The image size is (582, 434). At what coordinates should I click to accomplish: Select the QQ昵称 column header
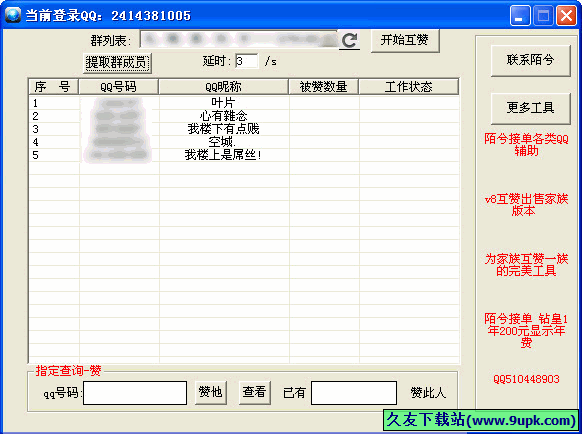pyautogui.click(x=223, y=87)
